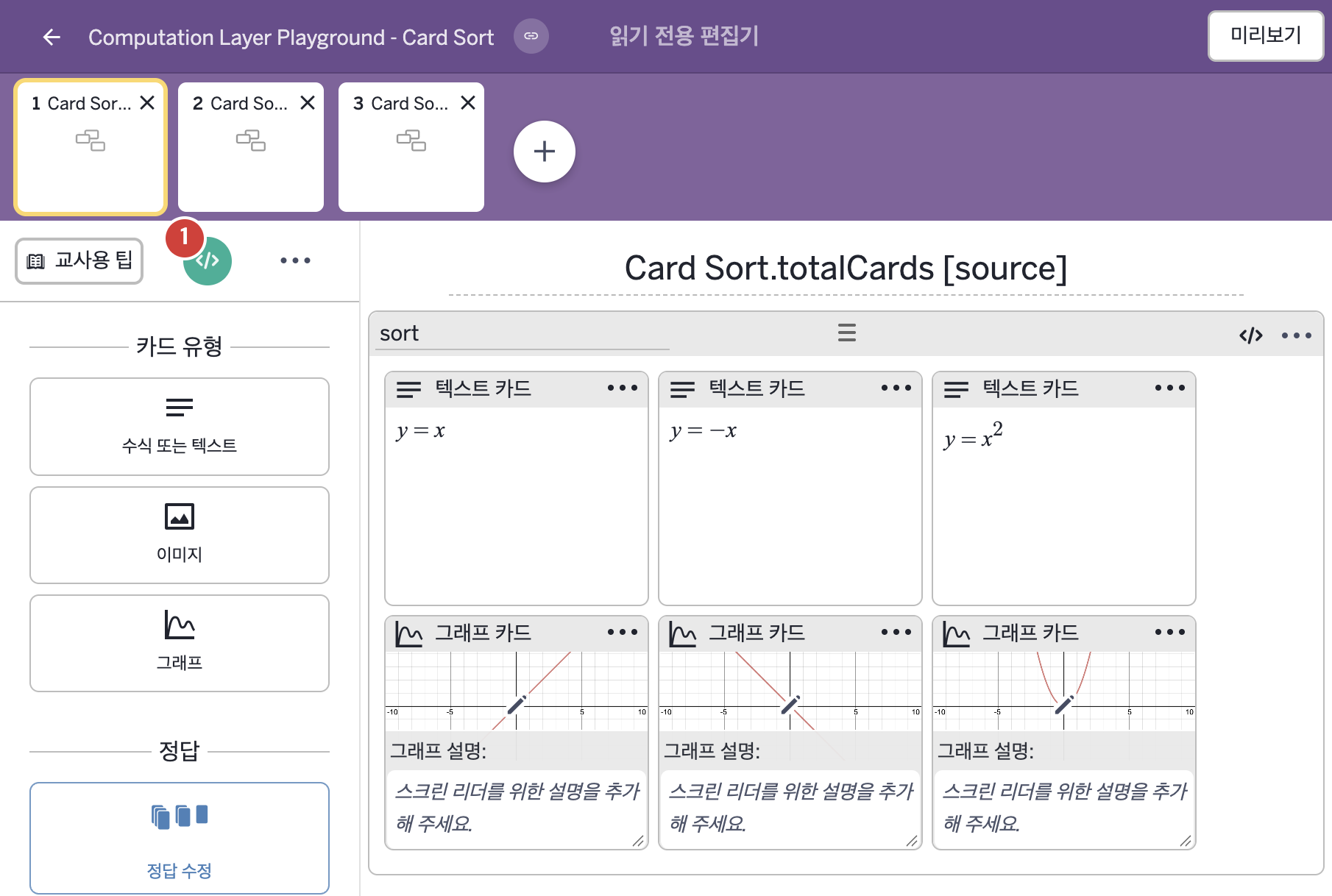
Task: Click second graph card's description text box
Action: [x=790, y=808]
